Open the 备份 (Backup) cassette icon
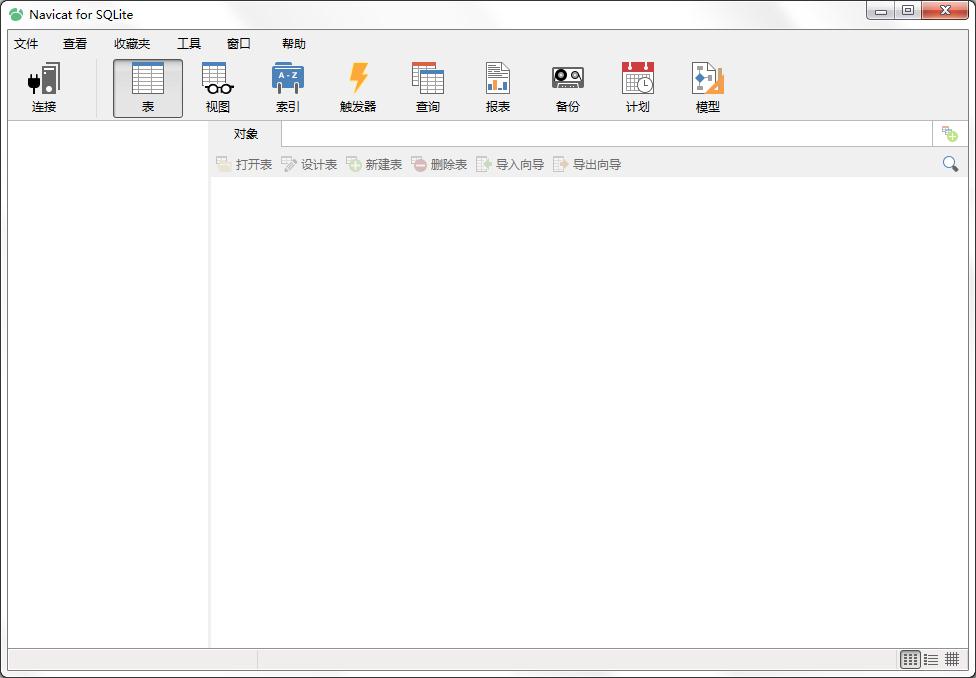 pyautogui.click(x=568, y=87)
